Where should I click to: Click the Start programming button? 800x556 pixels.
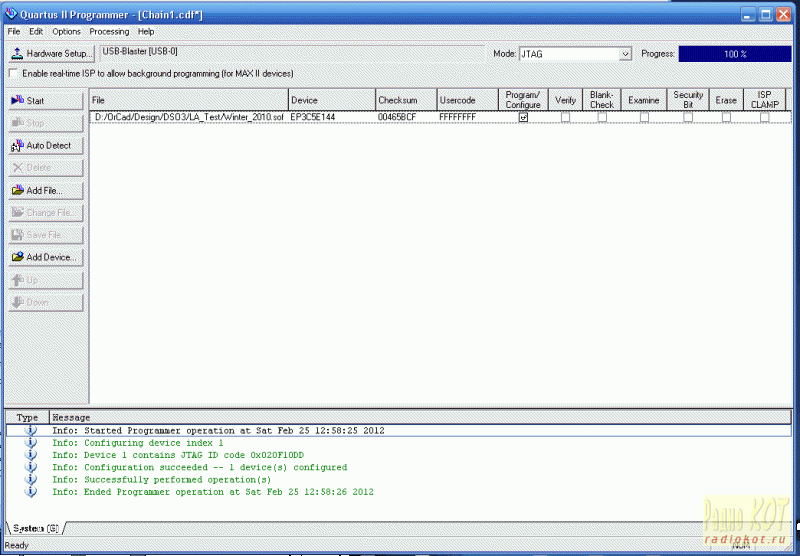(x=45, y=101)
